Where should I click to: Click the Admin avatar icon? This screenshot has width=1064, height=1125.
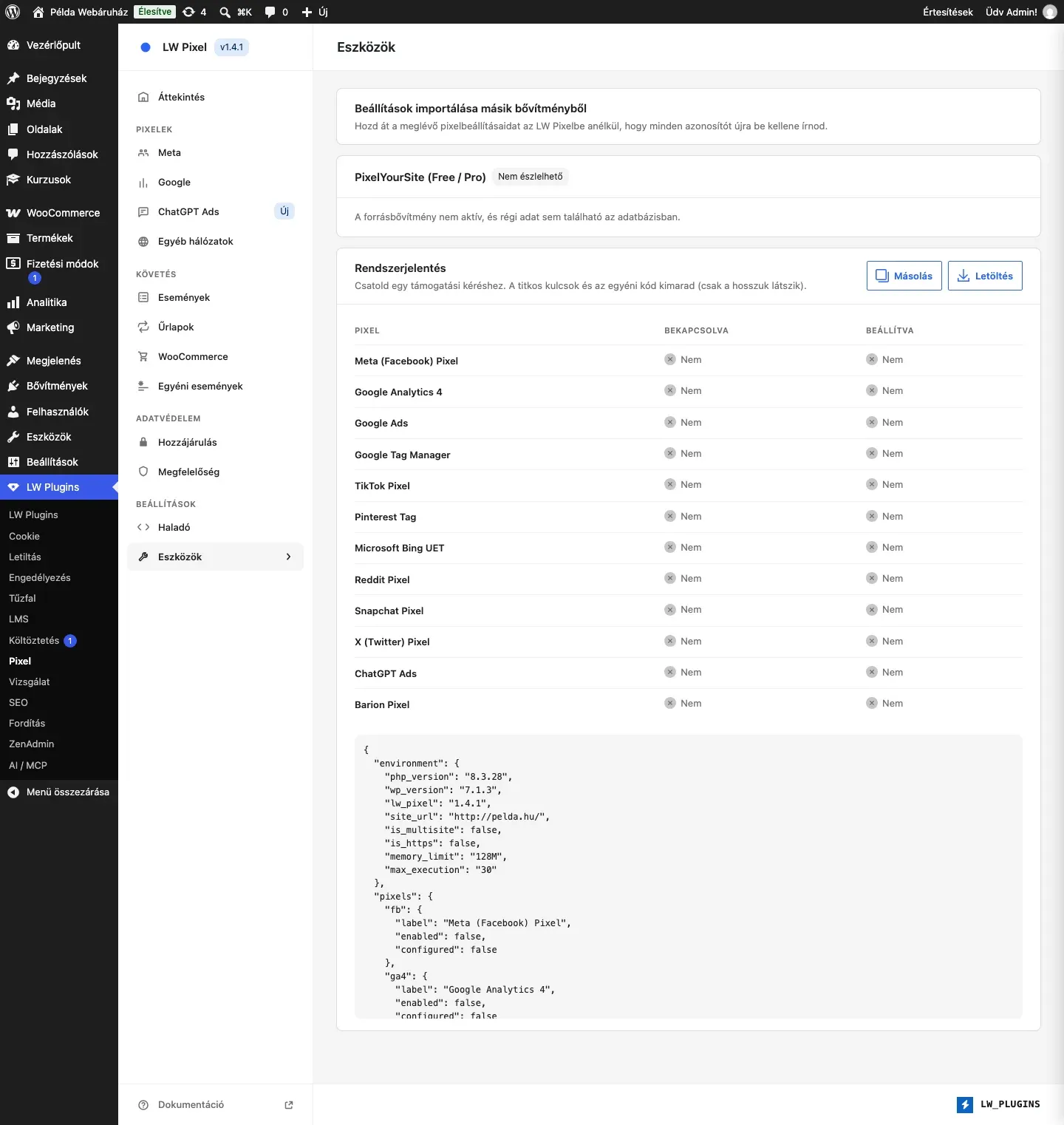point(1050,12)
